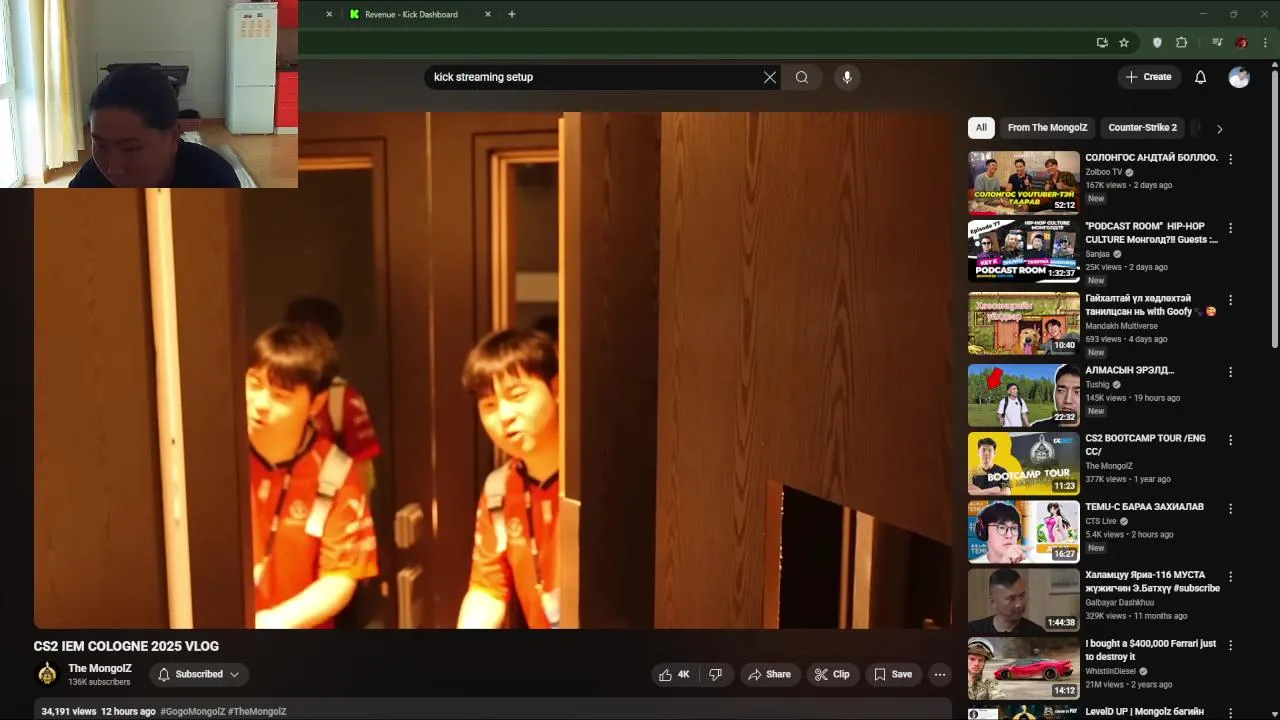1280x720 pixels.
Task: Open options for Халамцуу Ярма-116 video
Action: tap(1231, 577)
